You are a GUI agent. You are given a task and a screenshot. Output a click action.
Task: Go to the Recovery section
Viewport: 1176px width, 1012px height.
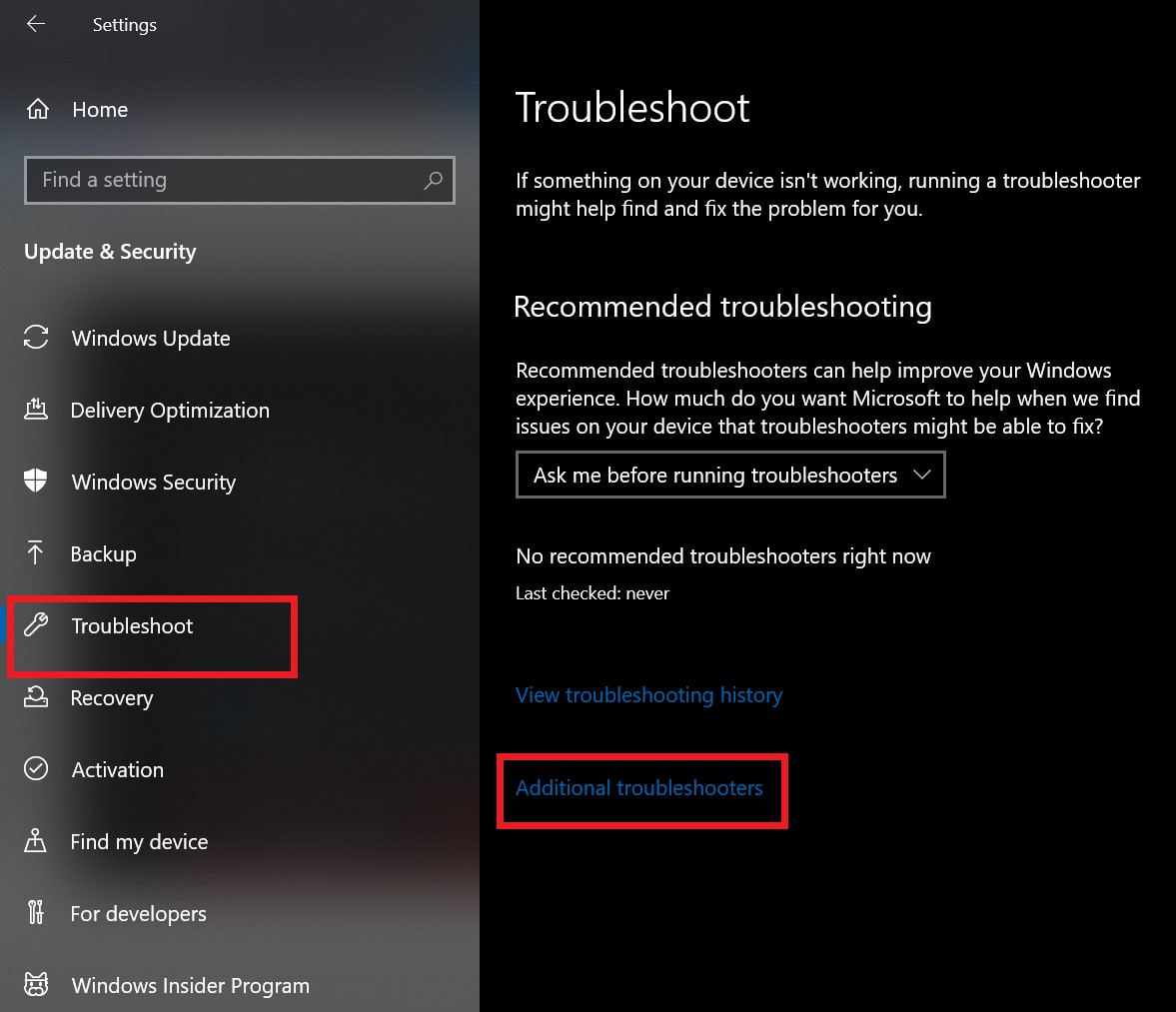coord(112,698)
